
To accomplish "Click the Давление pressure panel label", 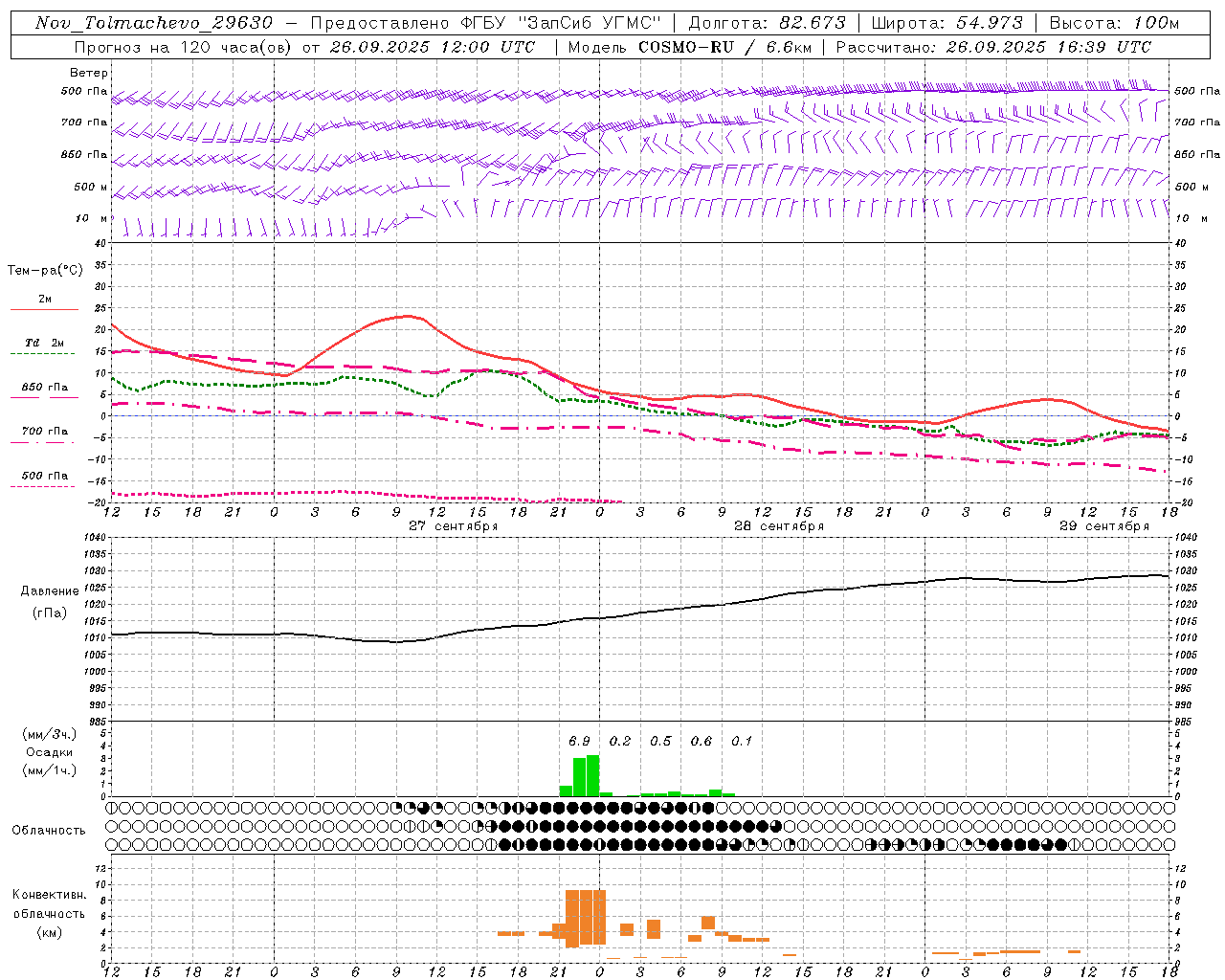I will [x=50, y=591].
